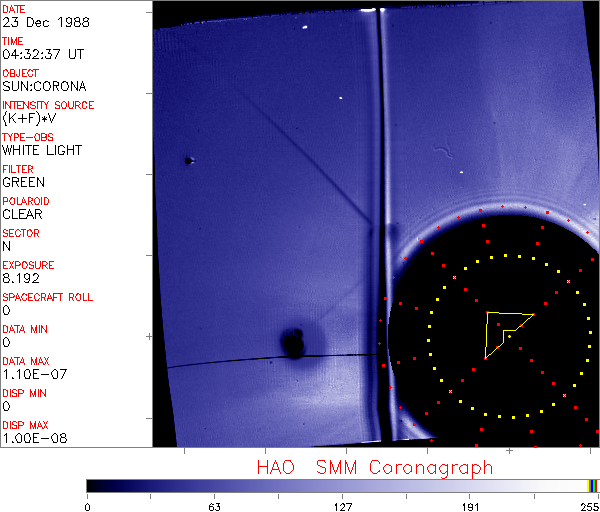Select the (K+F)*V intensity value

point(29,119)
